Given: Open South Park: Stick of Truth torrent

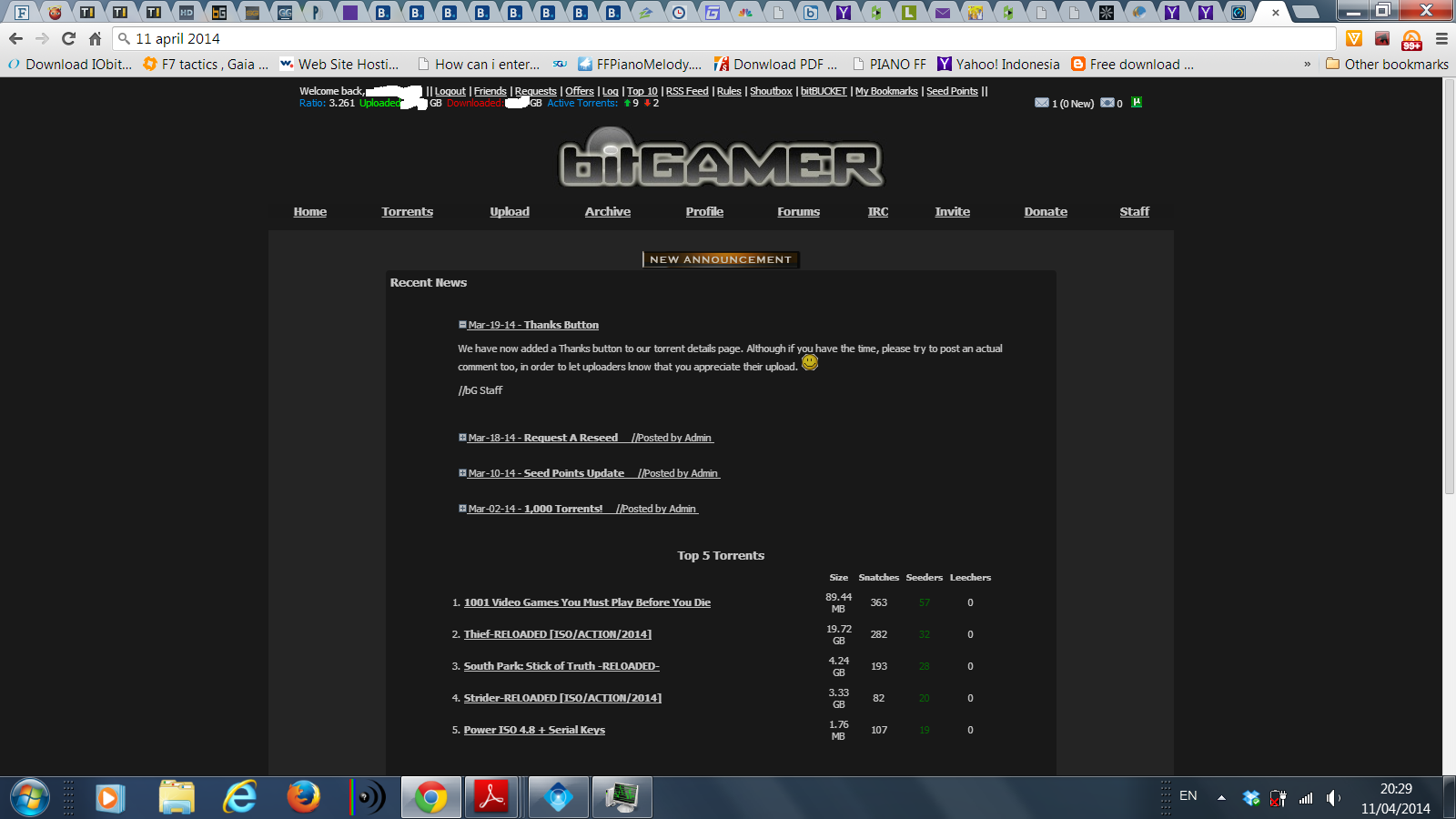Looking at the screenshot, I should coord(561,666).
